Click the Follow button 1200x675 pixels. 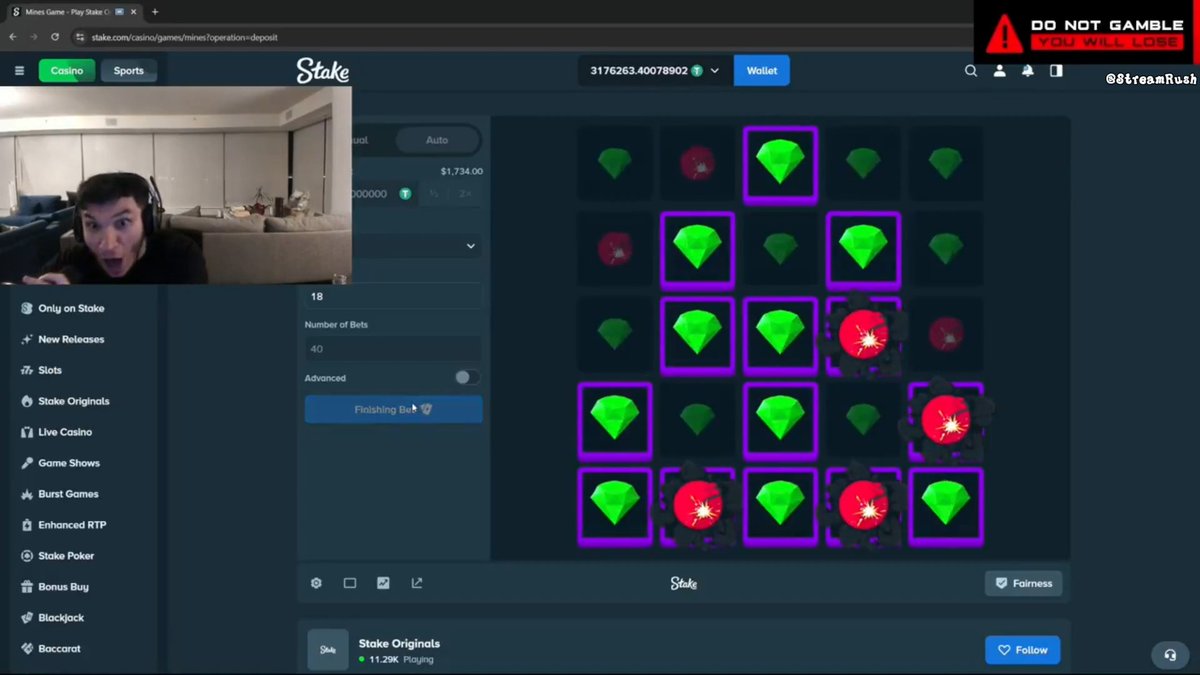[1022, 650]
